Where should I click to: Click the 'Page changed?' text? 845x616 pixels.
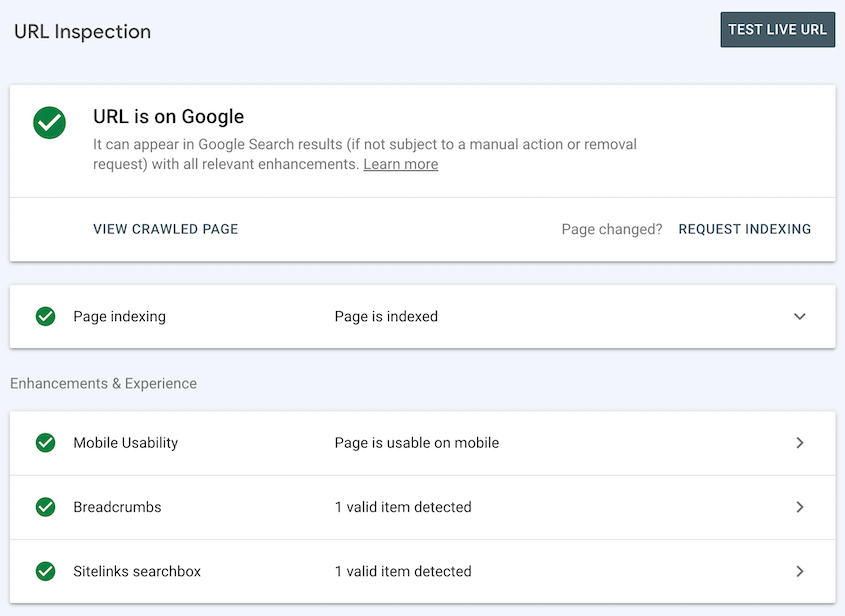[612, 230]
